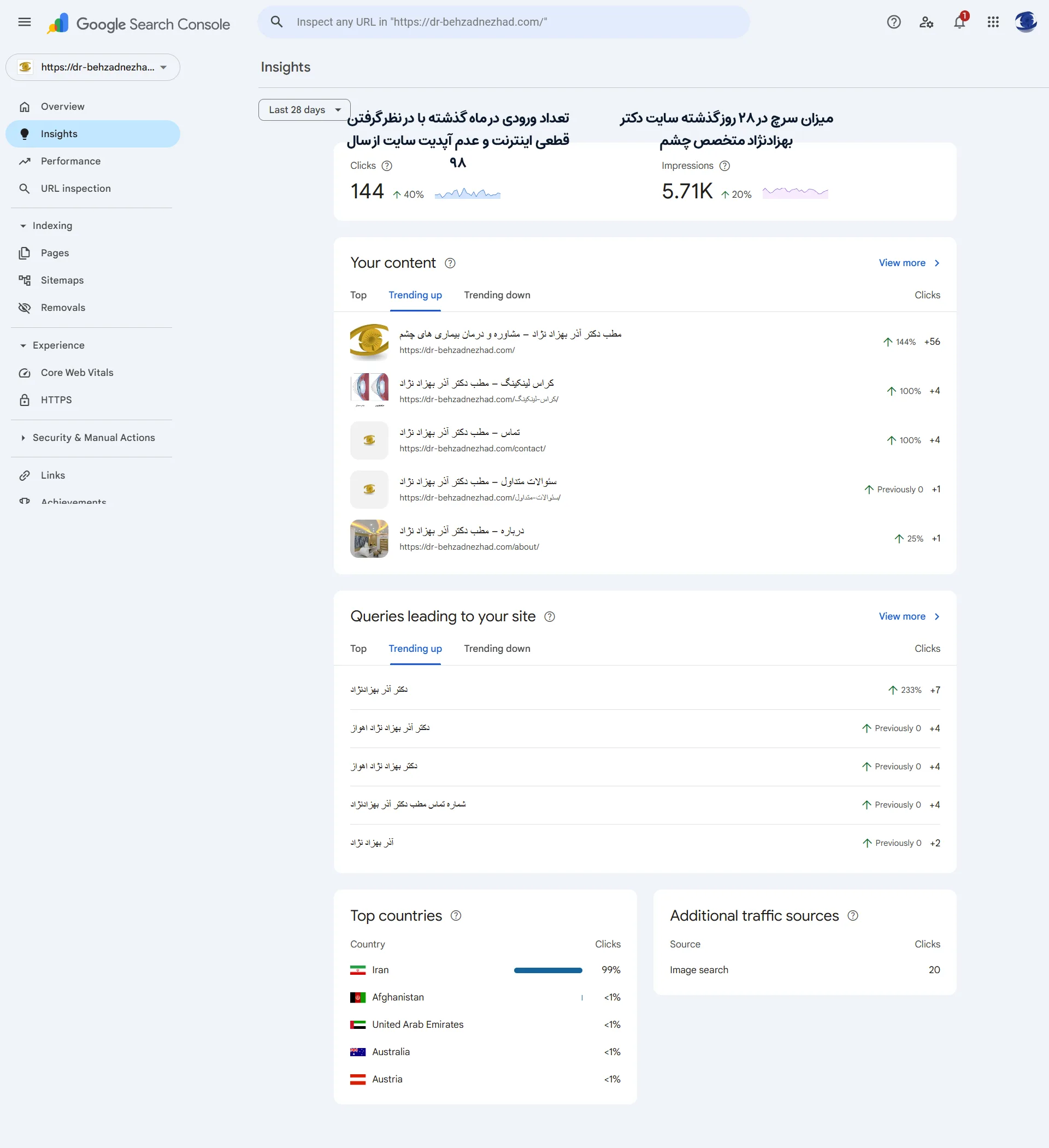The image size is (1049, 1148).
Task: Click the Australia country row
Action: (x=485, y=1052)
